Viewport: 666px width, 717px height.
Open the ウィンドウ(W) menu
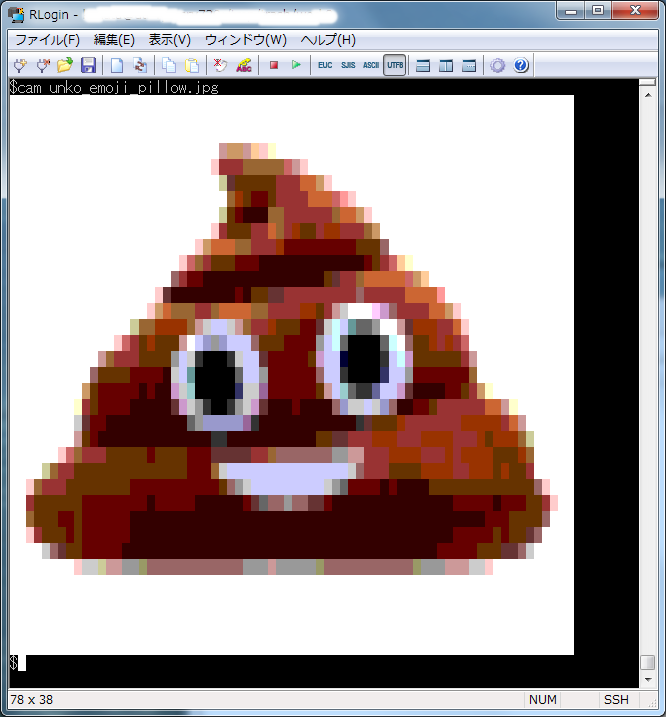pyautogui.click(x=246, y=40)
